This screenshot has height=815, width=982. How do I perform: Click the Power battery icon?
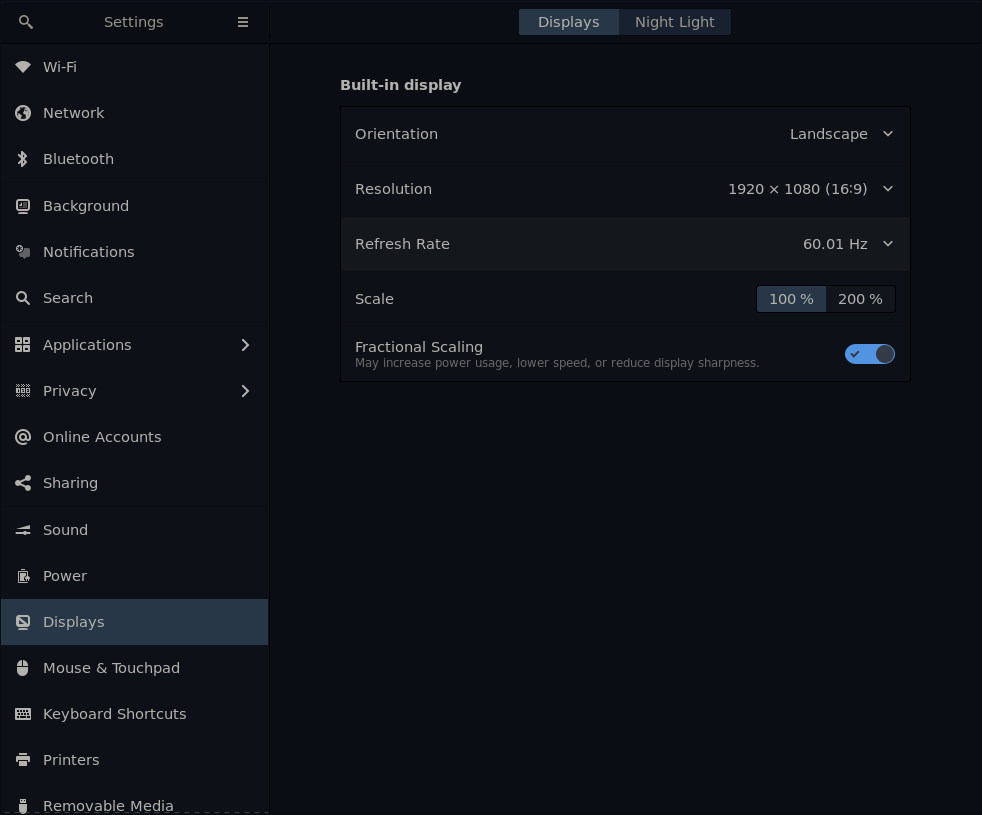coord(23,576)
